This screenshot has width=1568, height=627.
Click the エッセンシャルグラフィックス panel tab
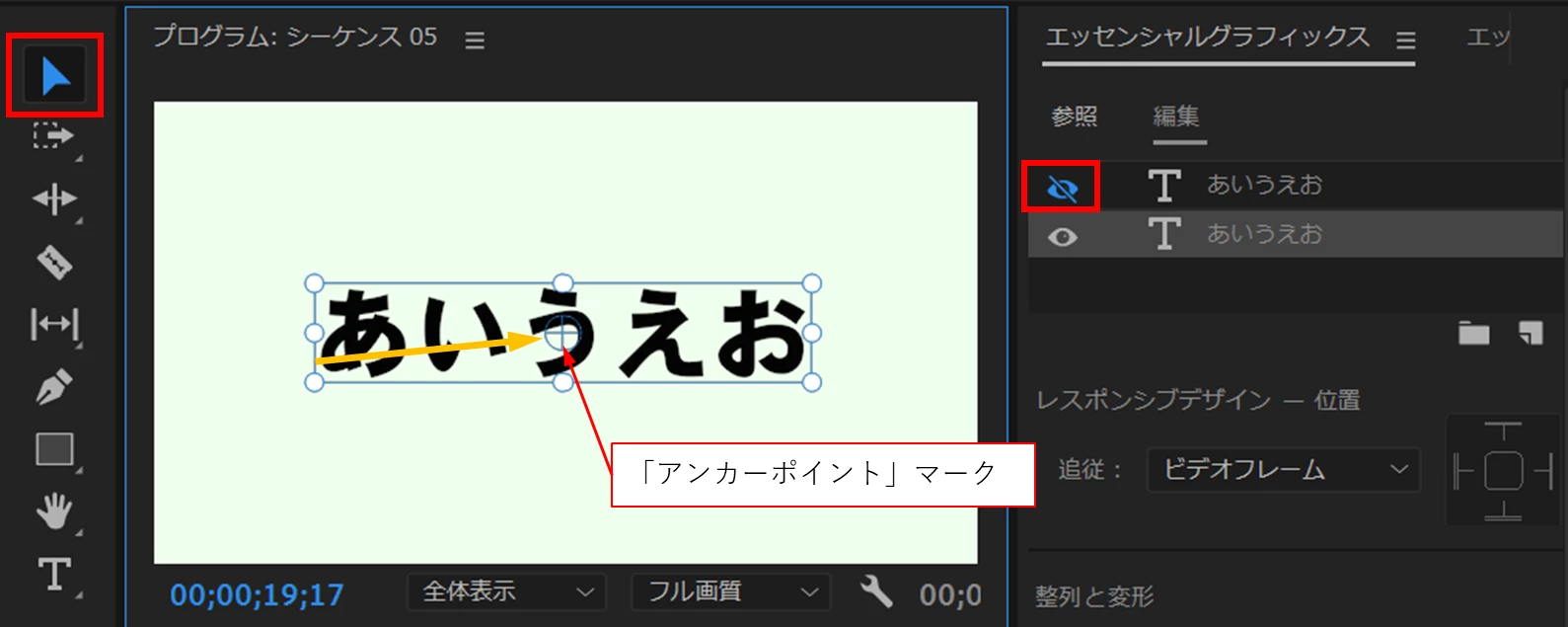(x=1207, y=38)
